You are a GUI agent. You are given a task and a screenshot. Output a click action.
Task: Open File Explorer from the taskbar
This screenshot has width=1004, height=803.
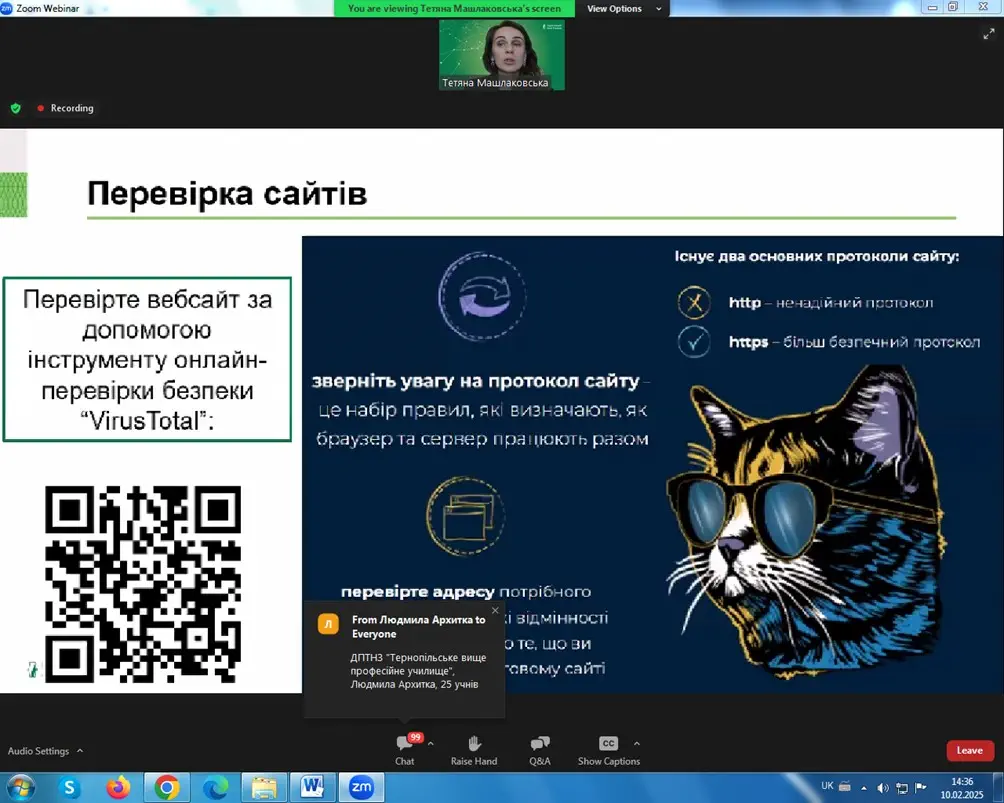coord(264,787)
